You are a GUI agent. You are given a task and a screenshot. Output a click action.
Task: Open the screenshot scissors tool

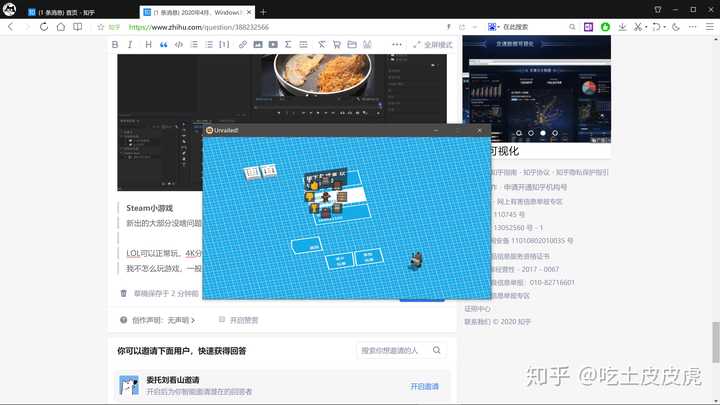pos(638,27)
